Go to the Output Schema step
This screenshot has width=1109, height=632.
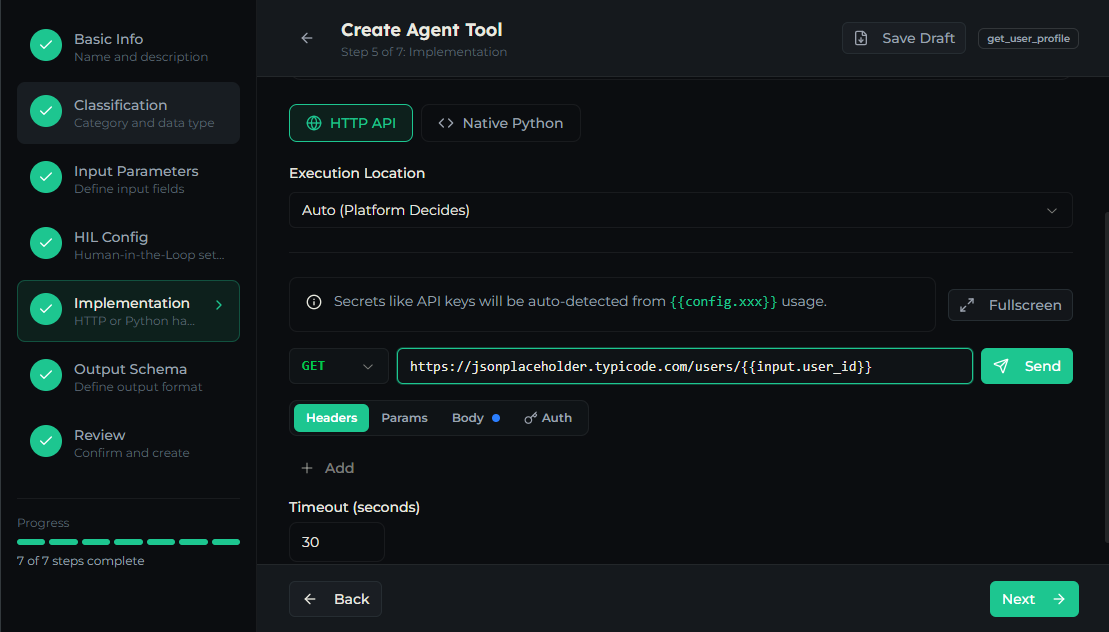[x=128, y=377]
